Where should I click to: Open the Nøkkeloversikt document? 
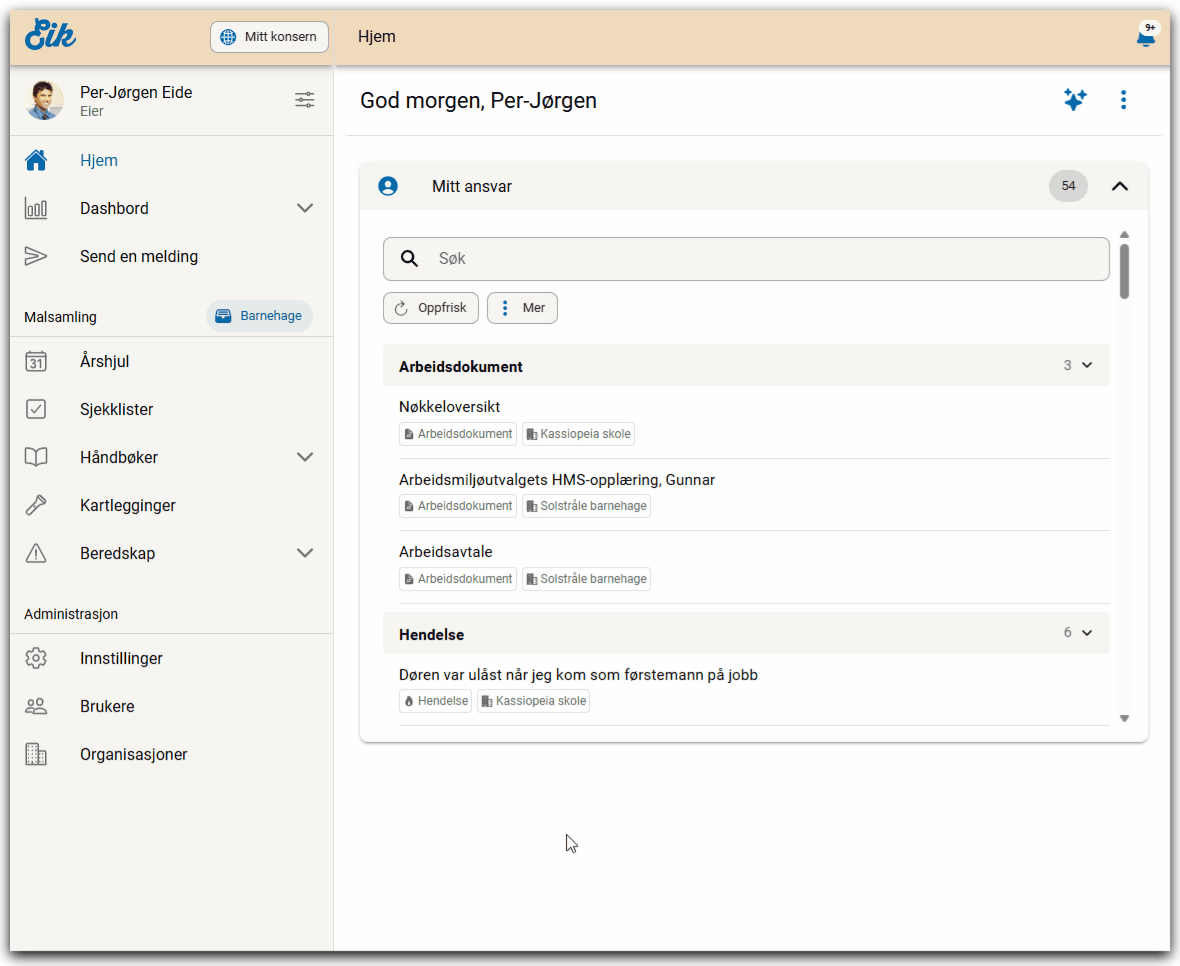tap(449, 407)
